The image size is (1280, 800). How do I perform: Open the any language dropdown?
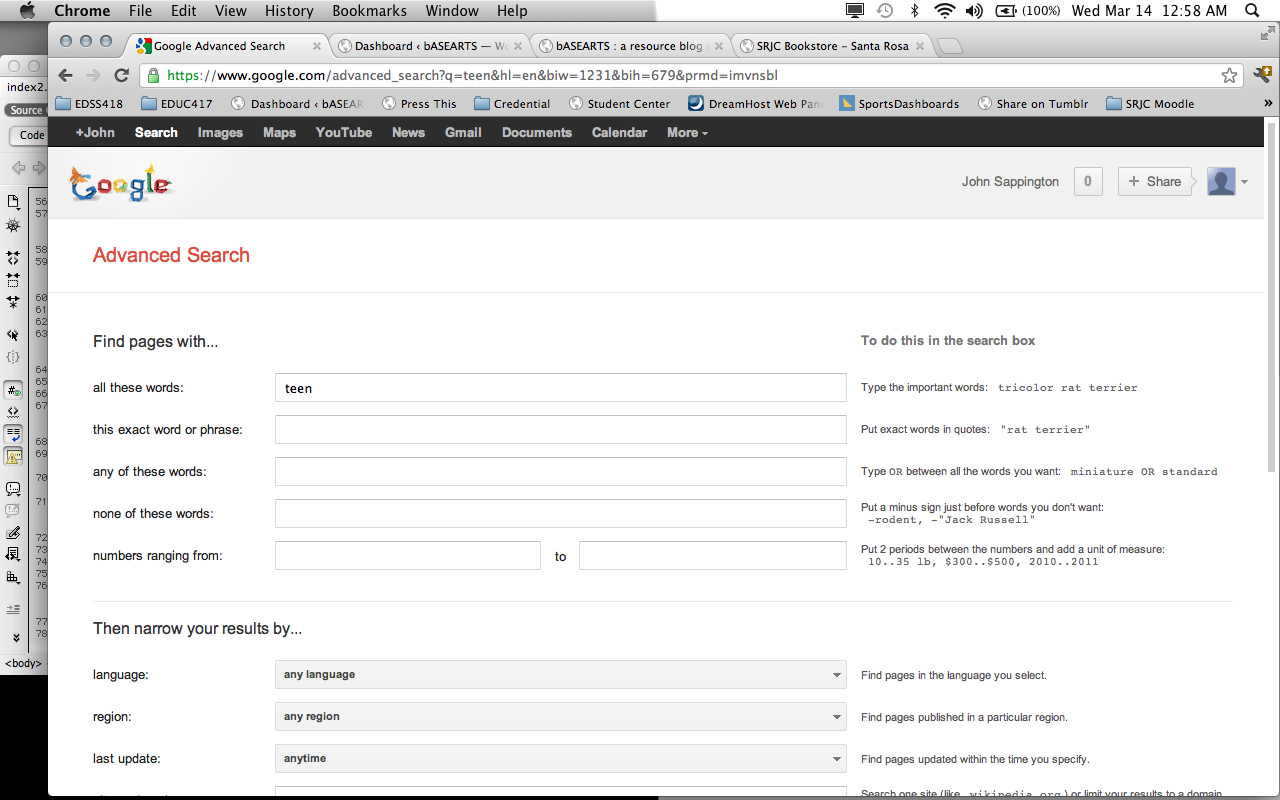pos(561,674)
